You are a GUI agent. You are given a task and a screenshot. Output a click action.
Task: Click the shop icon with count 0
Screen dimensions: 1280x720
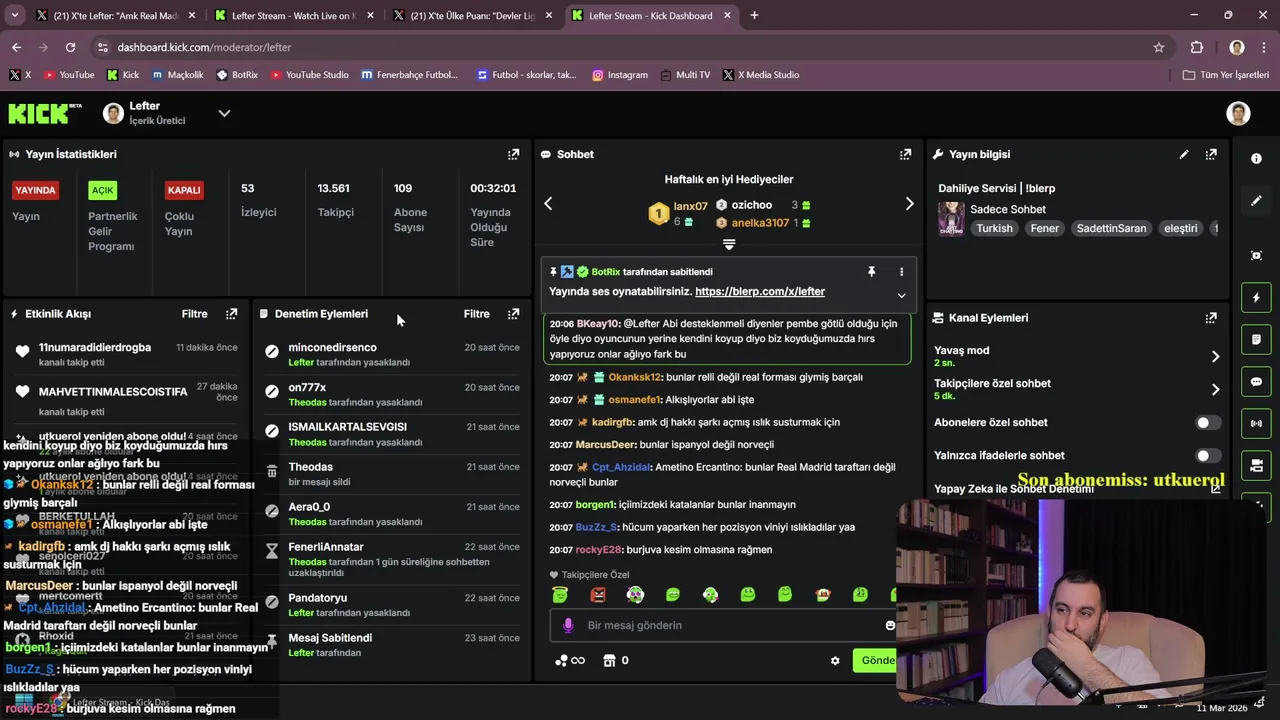616,661
